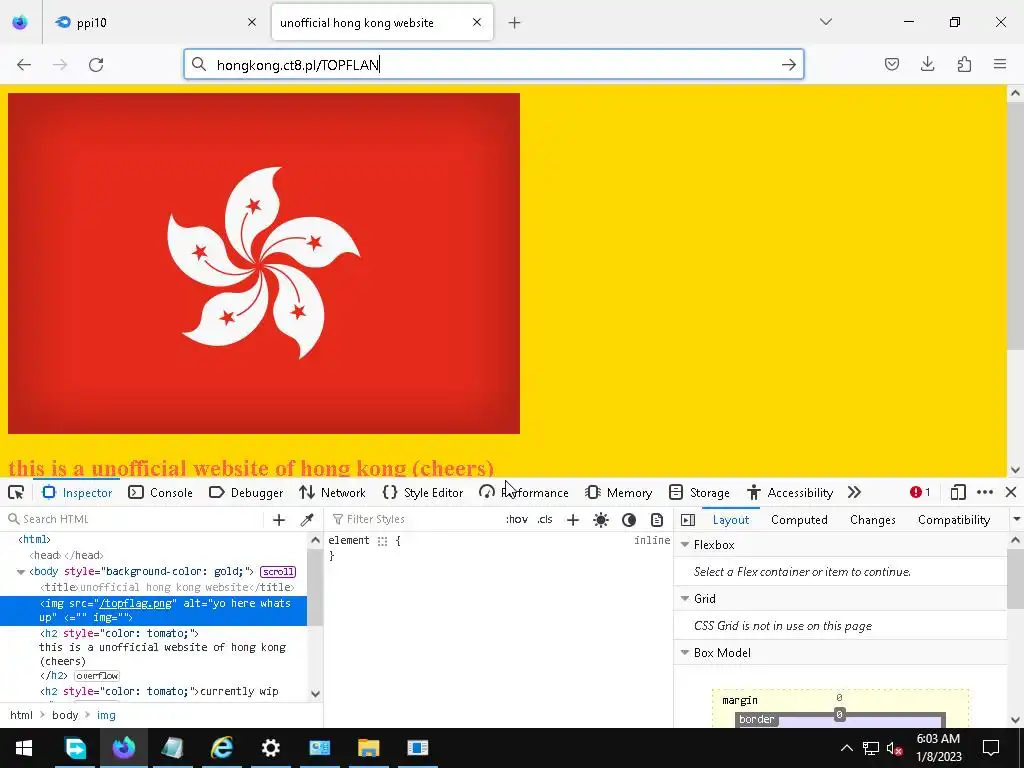Click the Filter Styles input
The width and height of the screenshot is (1024, 768).
[414, 519]
